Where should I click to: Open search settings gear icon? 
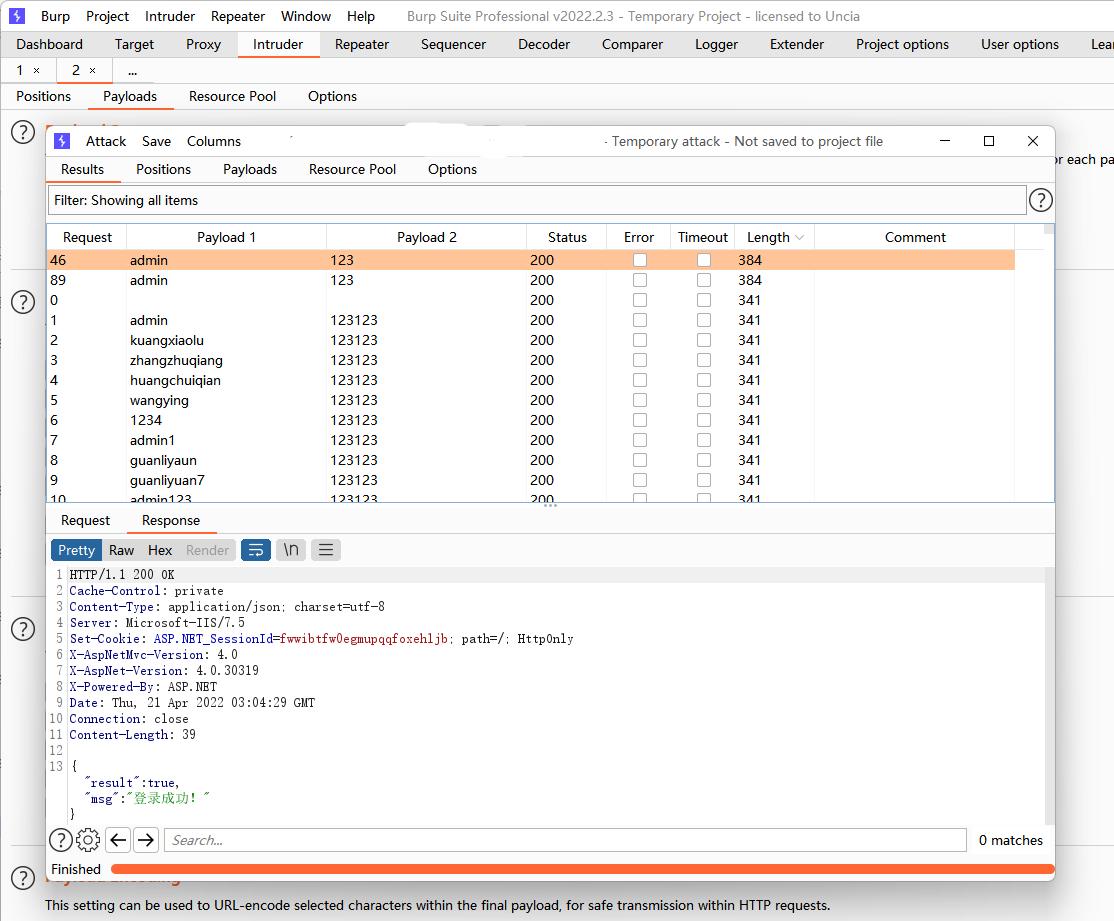click(x=88, y=840)
